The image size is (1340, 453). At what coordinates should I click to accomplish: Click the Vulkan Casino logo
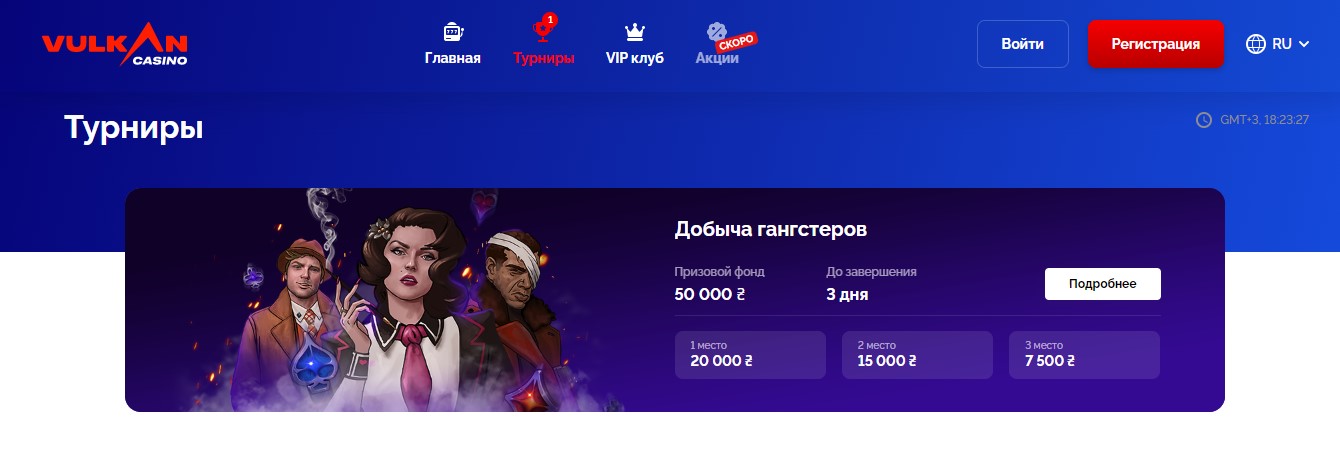[115, 44]
